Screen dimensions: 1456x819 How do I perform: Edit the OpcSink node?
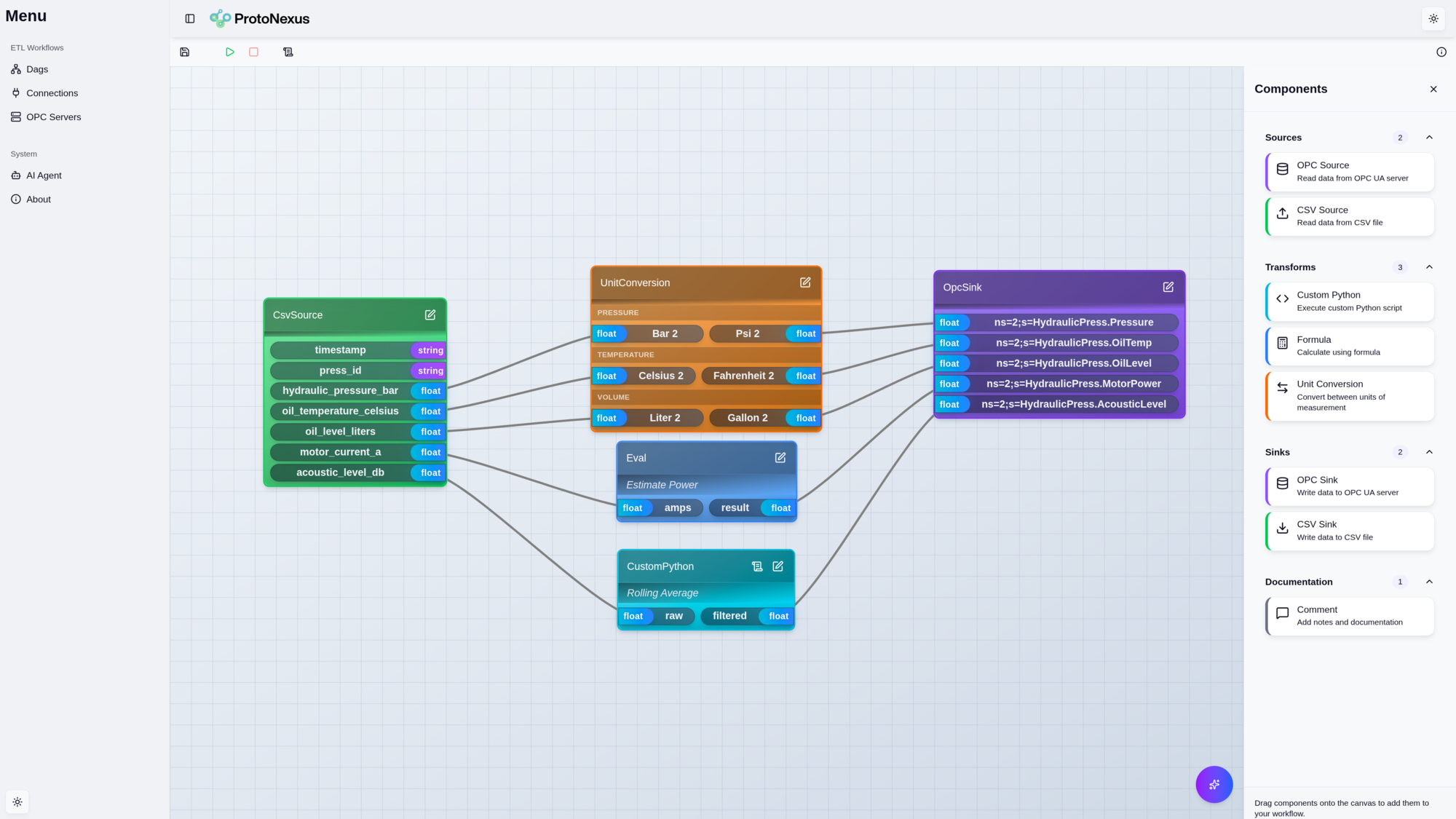pos(1168,287)
